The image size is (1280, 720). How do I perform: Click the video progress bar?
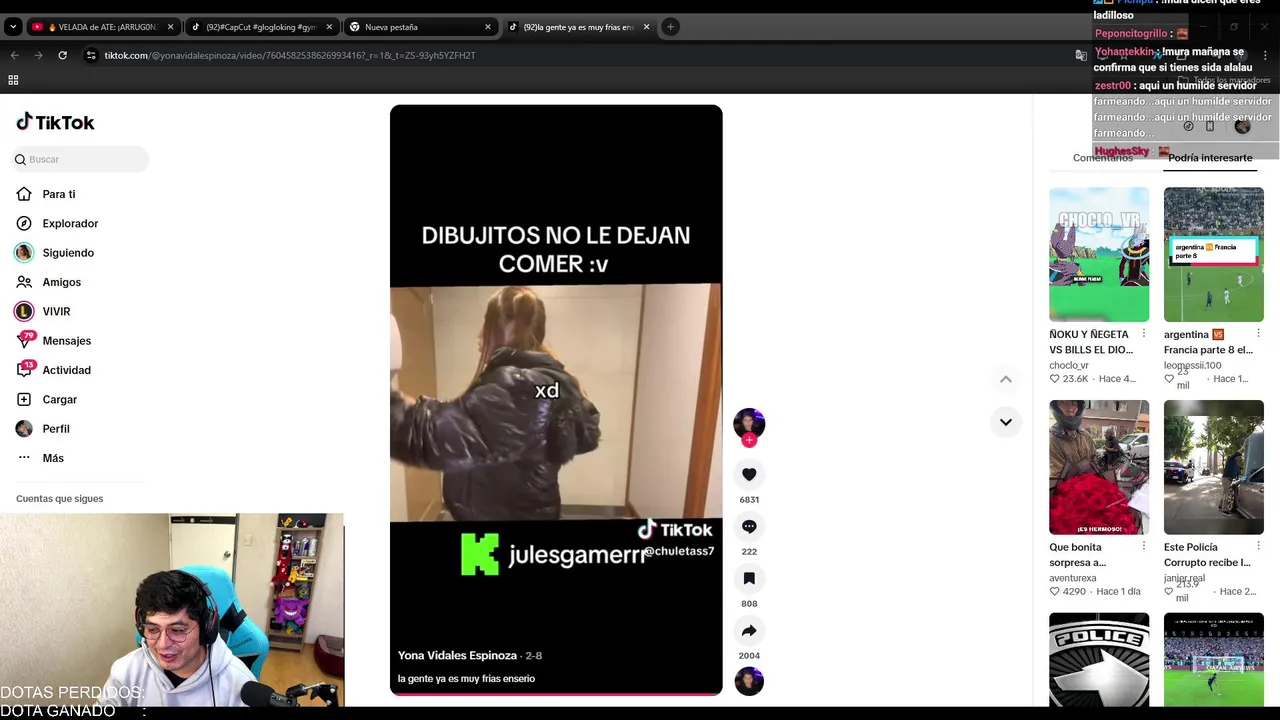[x=556, y=693]
